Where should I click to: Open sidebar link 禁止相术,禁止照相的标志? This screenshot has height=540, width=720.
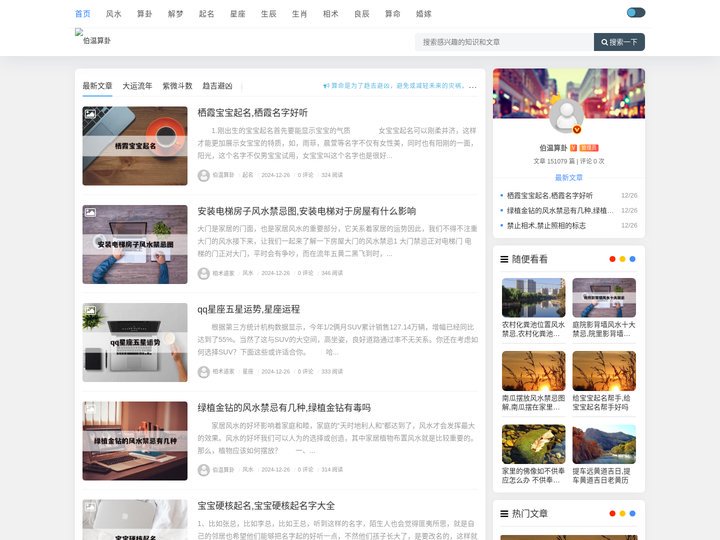(x=546, y=225)
